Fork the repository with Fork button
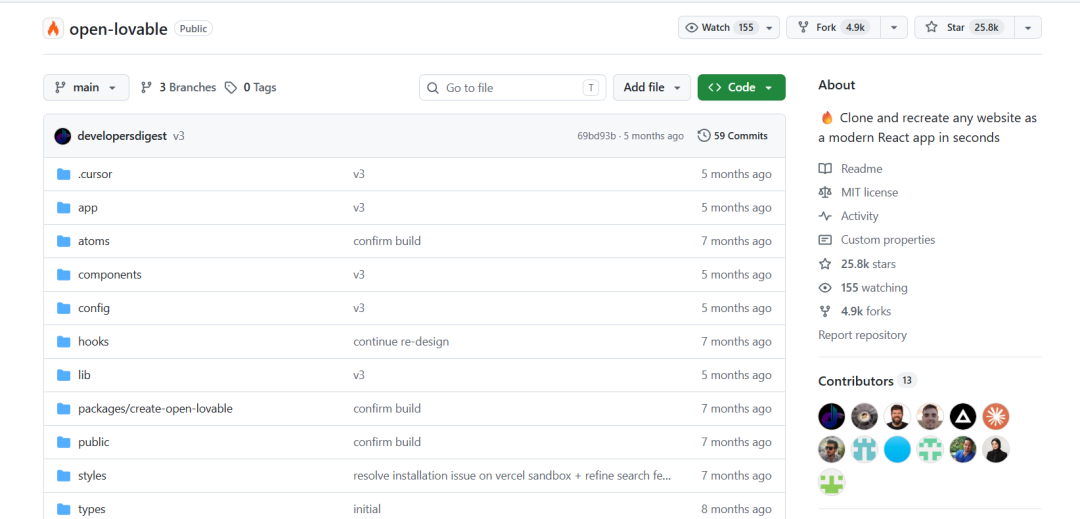Viewport: 1080px width, 519px height. pyautogui.click(x=834, y=28)
